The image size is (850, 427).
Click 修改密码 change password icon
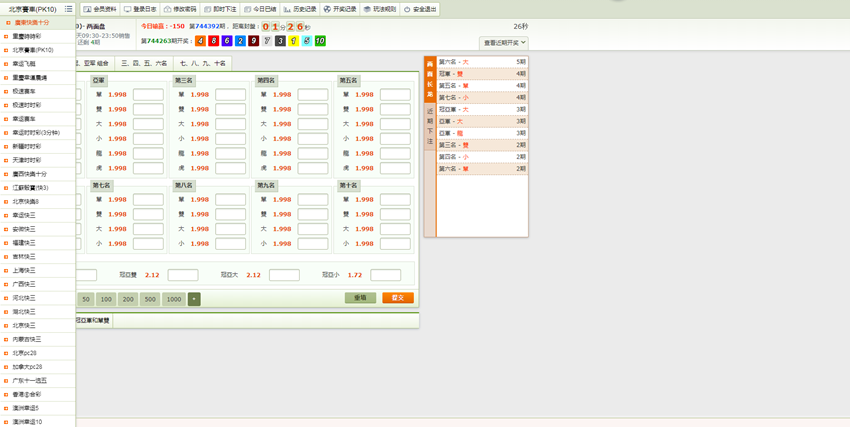point(180,9)
